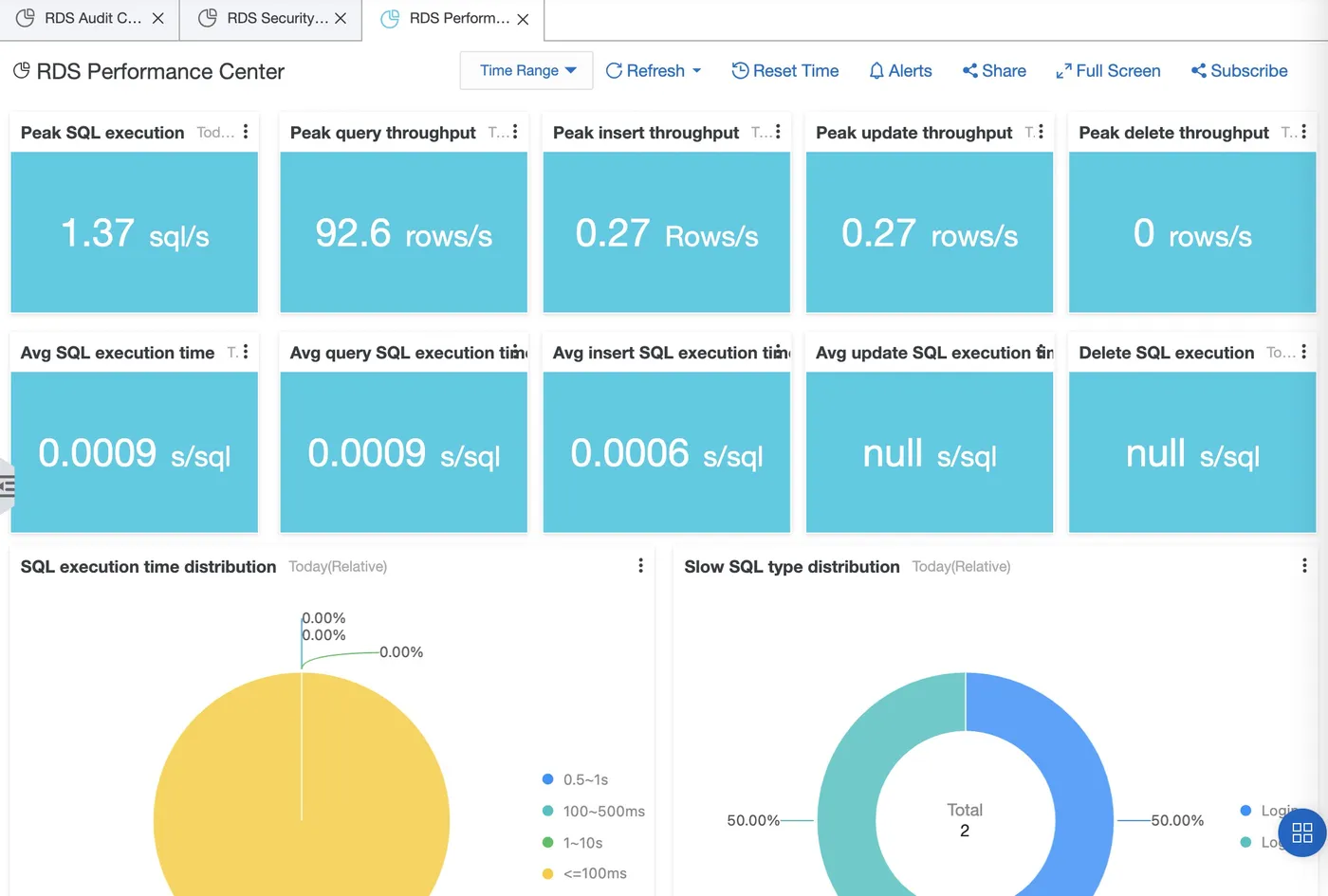This screenshot has height=896, width=1328.
Task: Click the Reset Time clock icon
Action: [x=740, y=70]
